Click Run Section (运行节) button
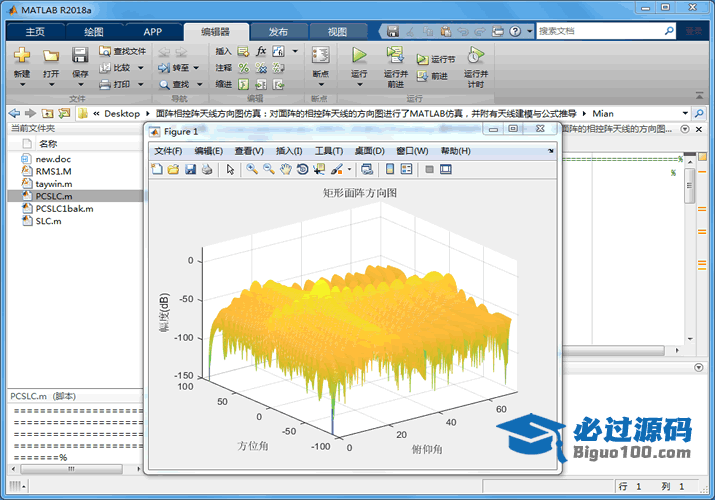Image resolution: width=715 pixels, height=500 pixels. (436, 59)
